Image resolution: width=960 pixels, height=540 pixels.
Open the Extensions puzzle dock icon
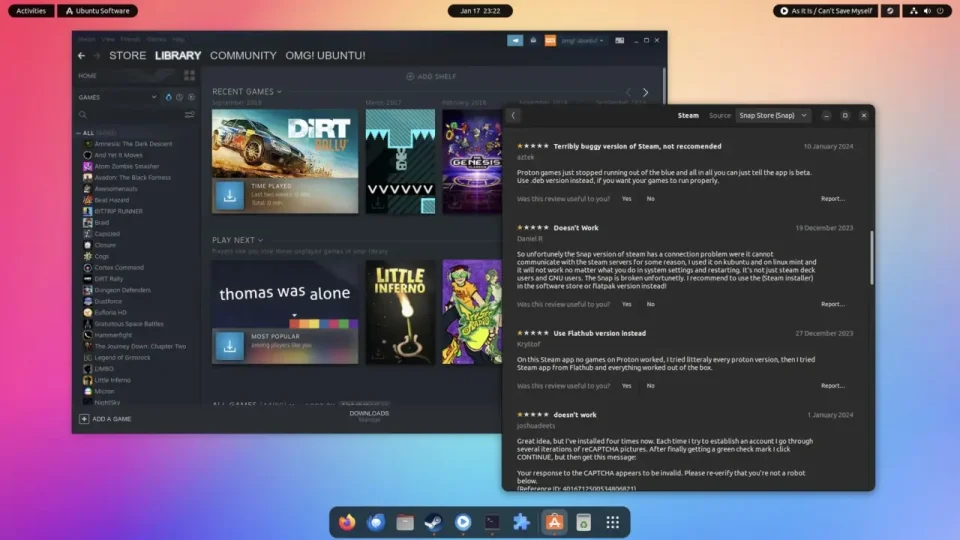tap(521, 522)
